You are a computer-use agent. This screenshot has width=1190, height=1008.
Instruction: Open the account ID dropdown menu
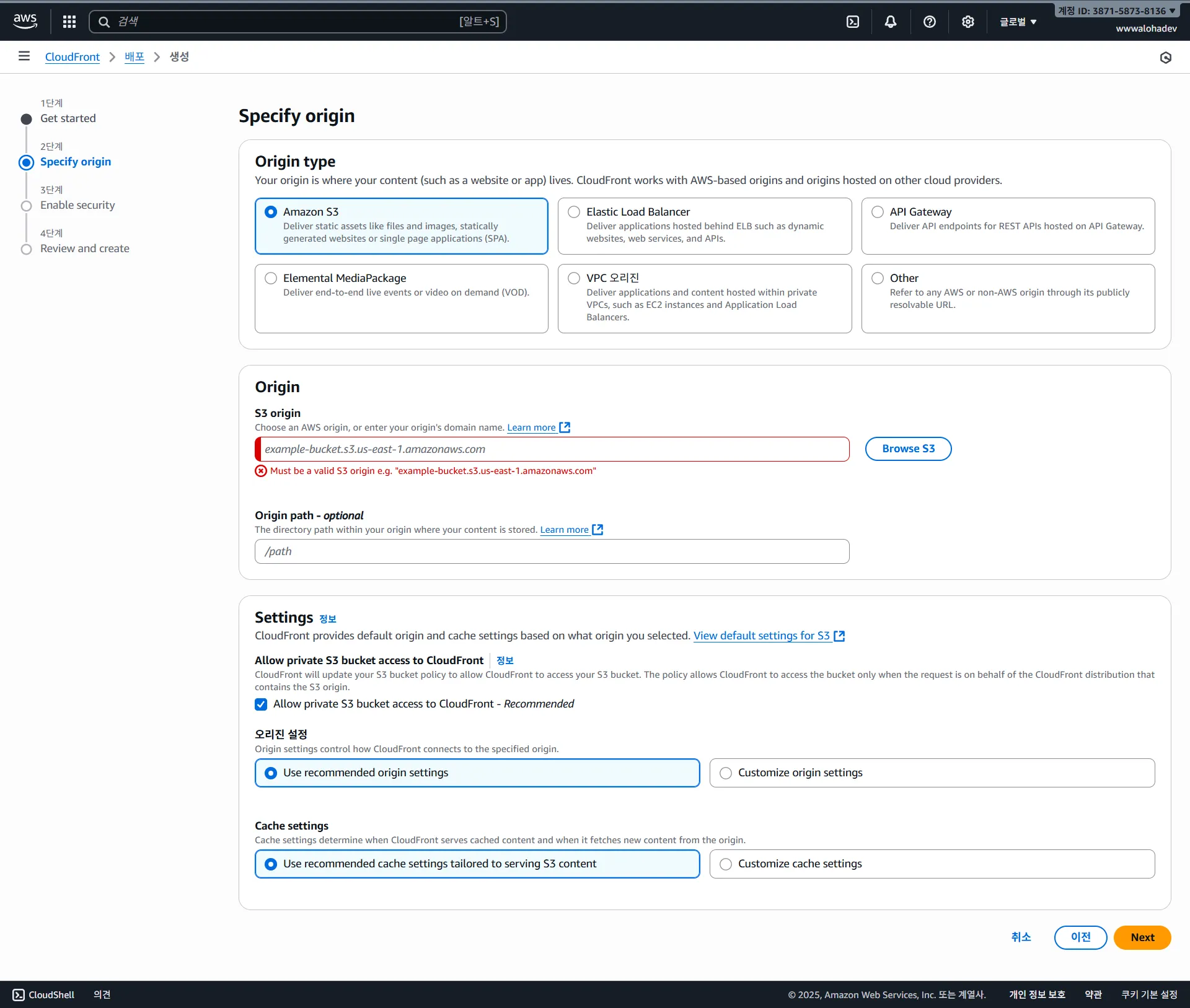click(x=1117, y=11)
